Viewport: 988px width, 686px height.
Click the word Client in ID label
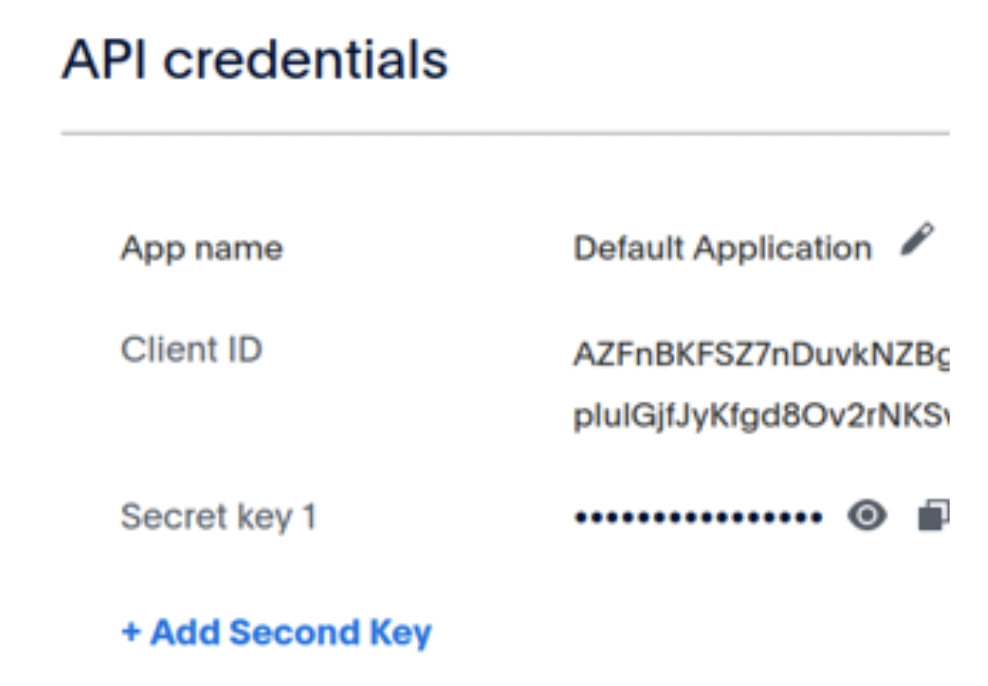(168, 350)
